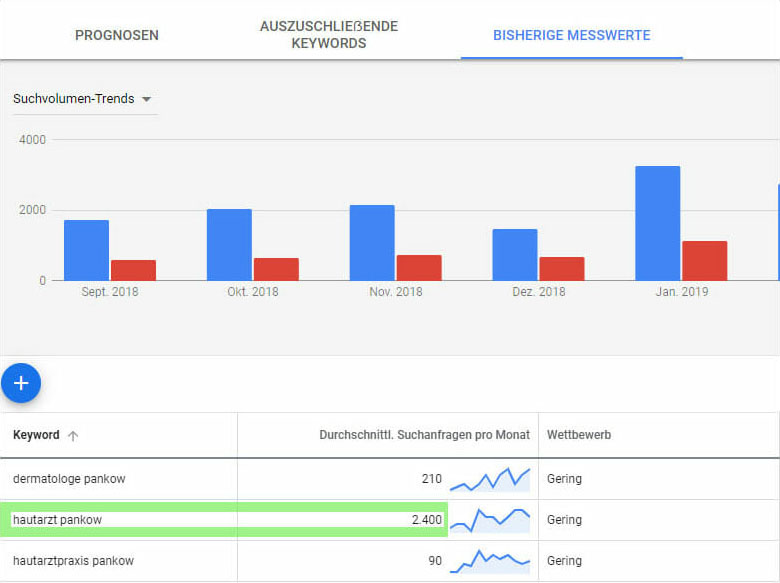The width and height of the screenshot is (780, 583).
Task: Click the dermatologe pankow trend sparkline
Action: (x=490, y=479)
